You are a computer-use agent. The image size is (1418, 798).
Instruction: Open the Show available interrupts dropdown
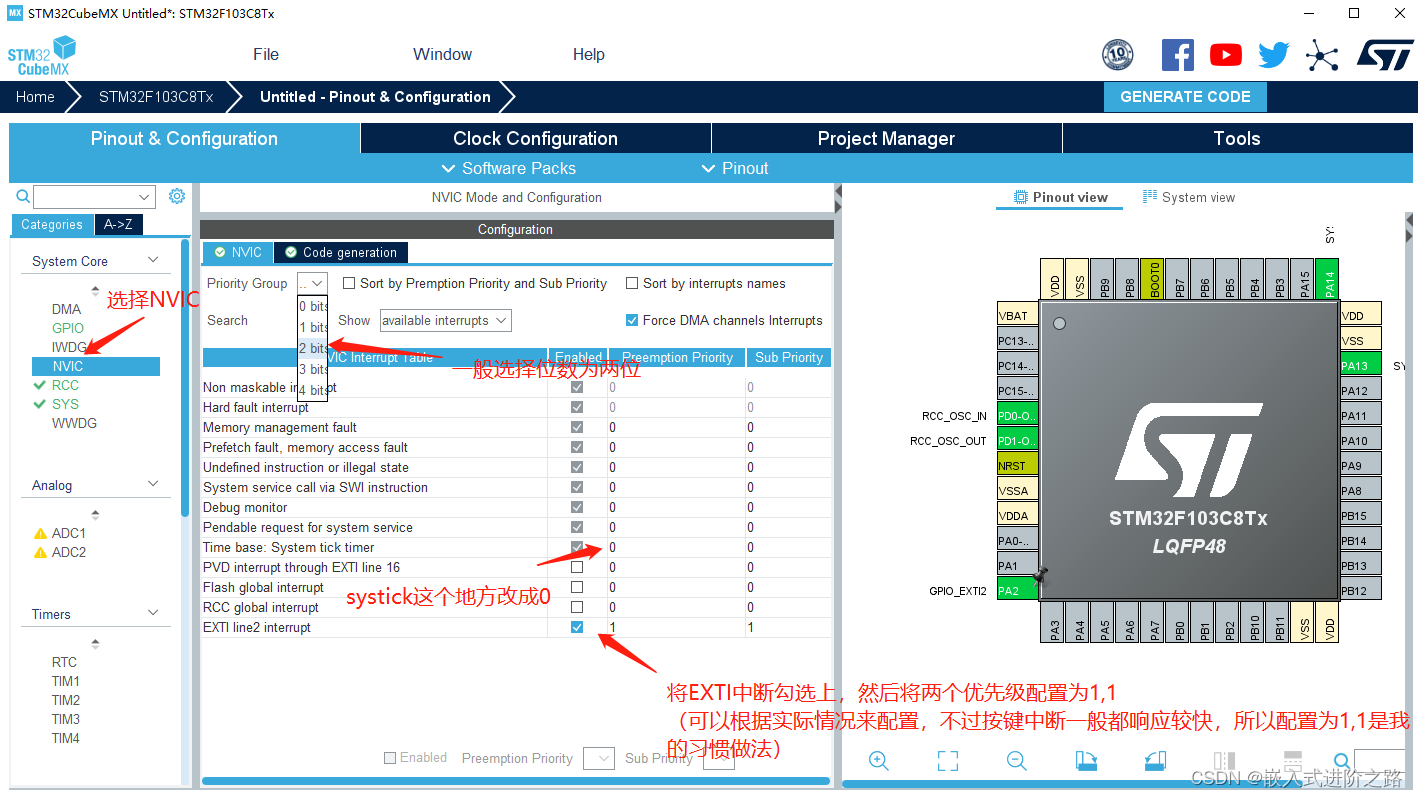click(x=445, y=320)
